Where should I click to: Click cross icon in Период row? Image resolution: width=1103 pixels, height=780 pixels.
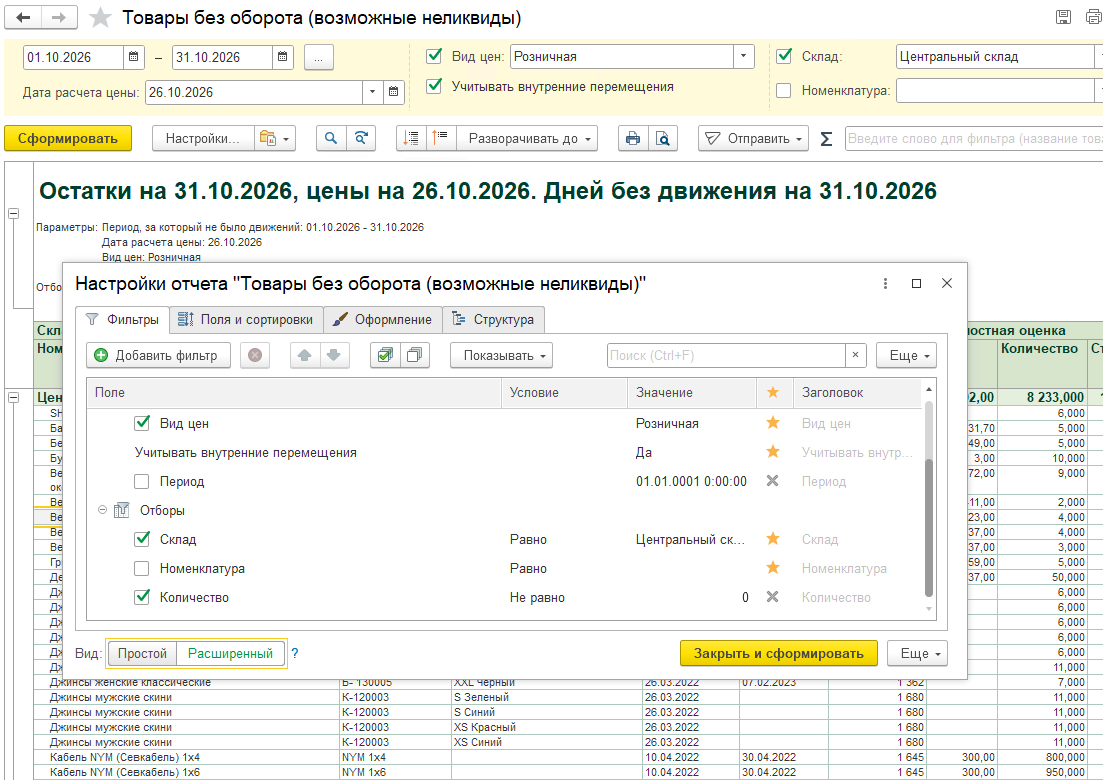(772, 481)
